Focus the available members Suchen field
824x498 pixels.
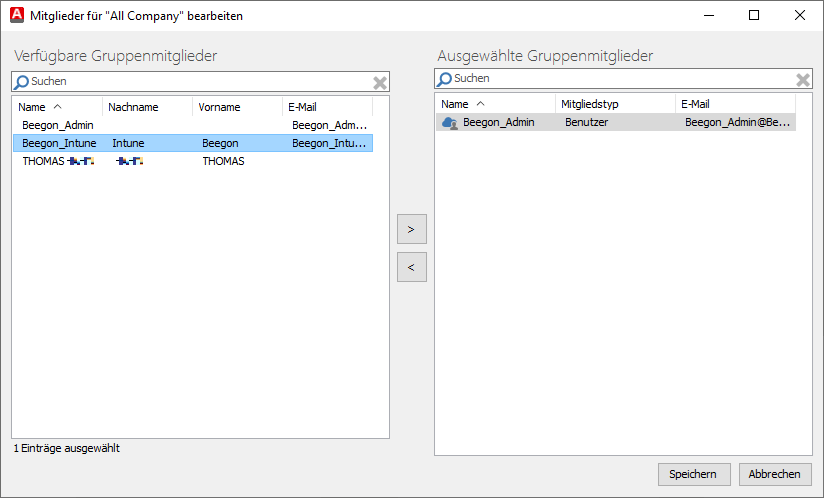coord(200,81)
